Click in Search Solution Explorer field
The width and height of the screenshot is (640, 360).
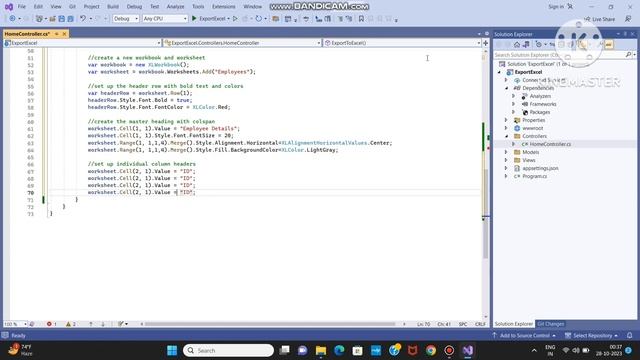[x=559, y=55]
